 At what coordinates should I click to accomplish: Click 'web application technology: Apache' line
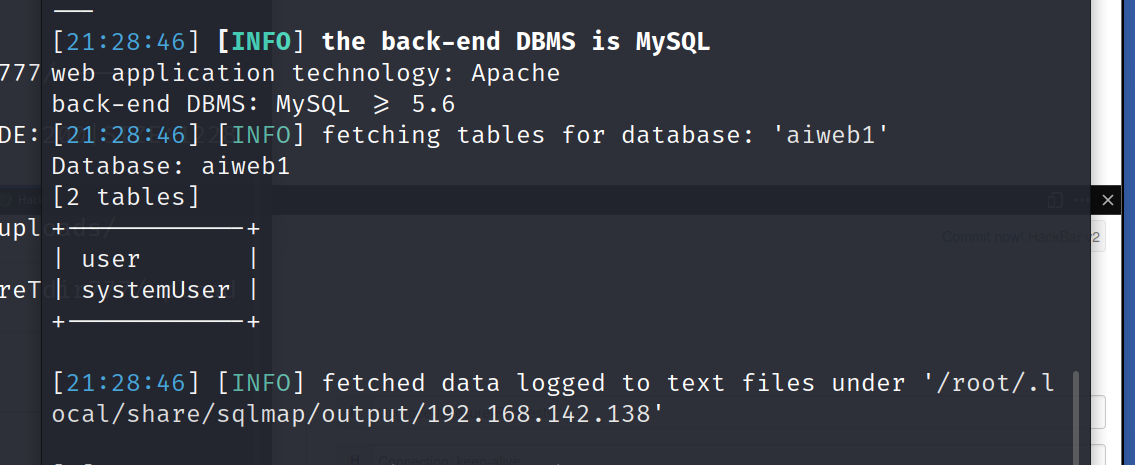pos(305,73)
